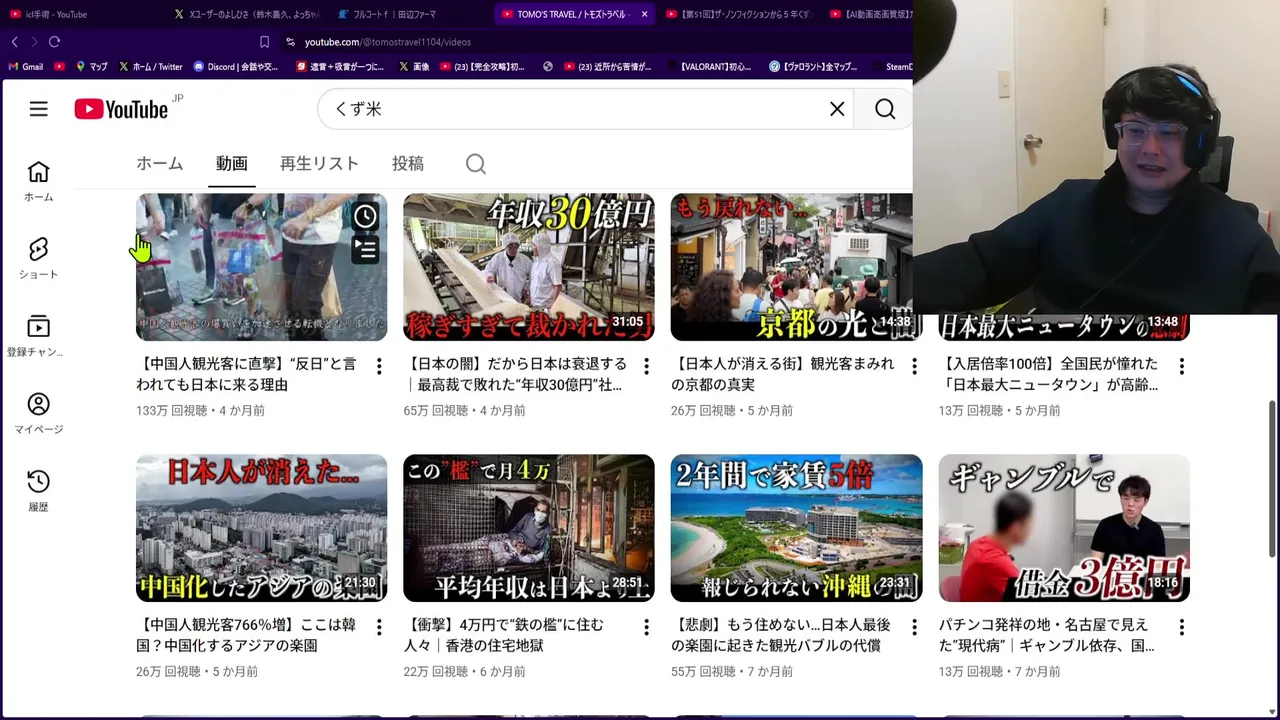Play the ギャンブルで借金3億円 thumbnail video
The height and width of the screenshot is (720, 1280).
1064,528
